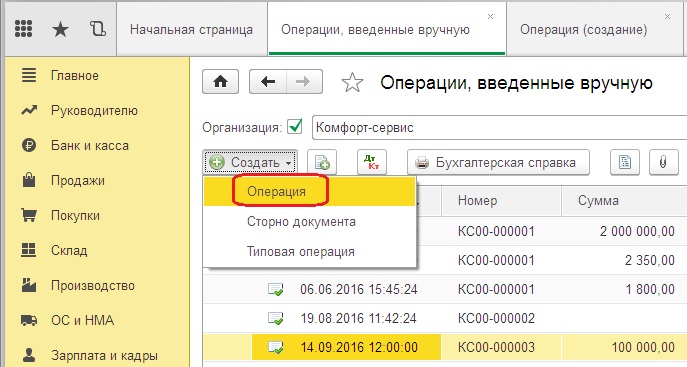Open the sections menu grid icon
687x367 pixels.
coord(23,29)
